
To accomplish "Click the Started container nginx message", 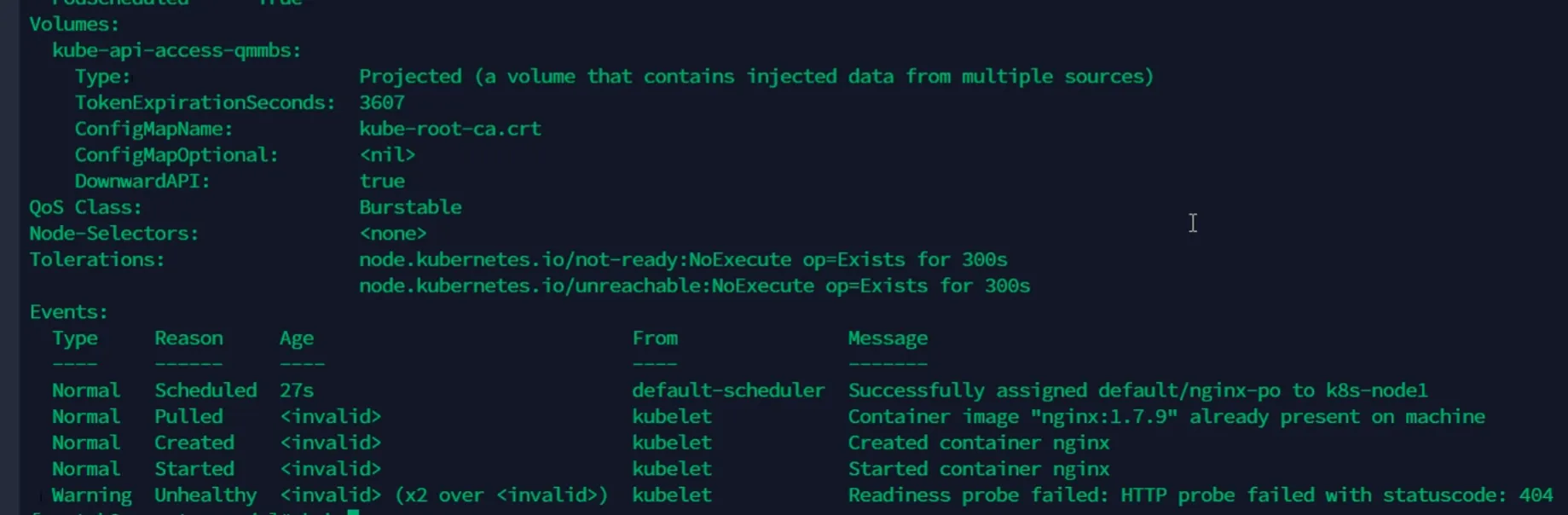I will point(978,469).
